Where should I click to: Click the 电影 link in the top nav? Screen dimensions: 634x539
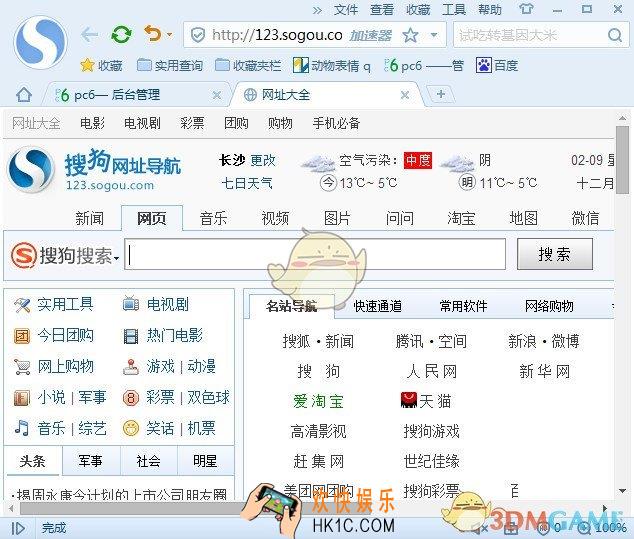point(92,123)
